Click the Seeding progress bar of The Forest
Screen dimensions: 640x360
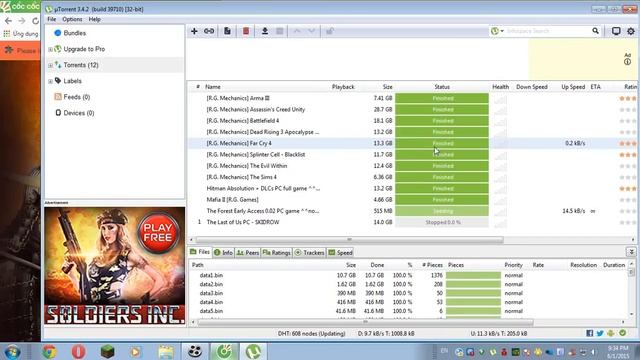point(442,211)
